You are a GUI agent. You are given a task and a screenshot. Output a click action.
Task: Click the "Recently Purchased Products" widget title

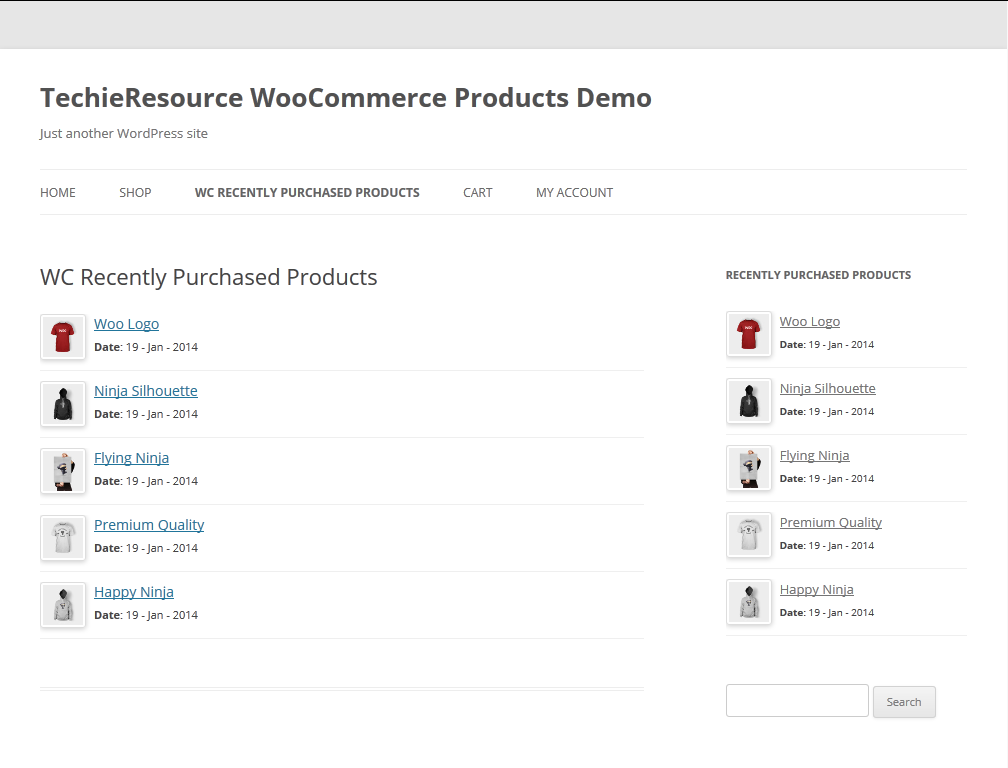[818, 275]
